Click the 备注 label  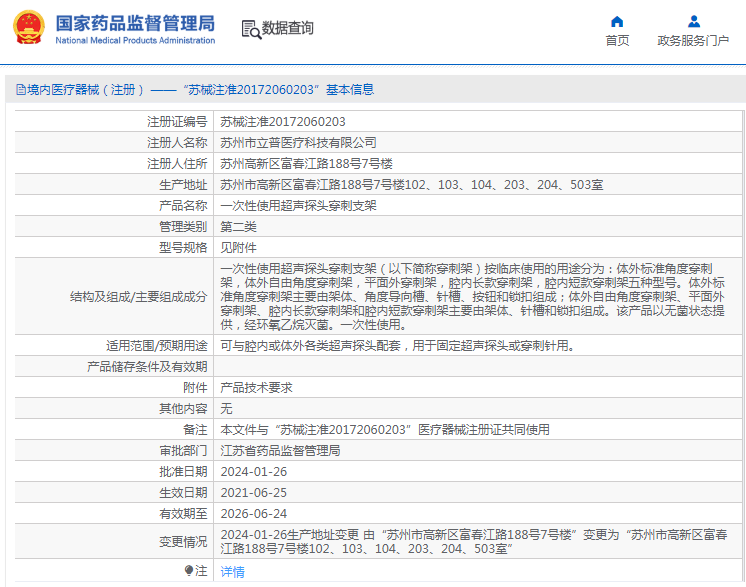(195, 430)
